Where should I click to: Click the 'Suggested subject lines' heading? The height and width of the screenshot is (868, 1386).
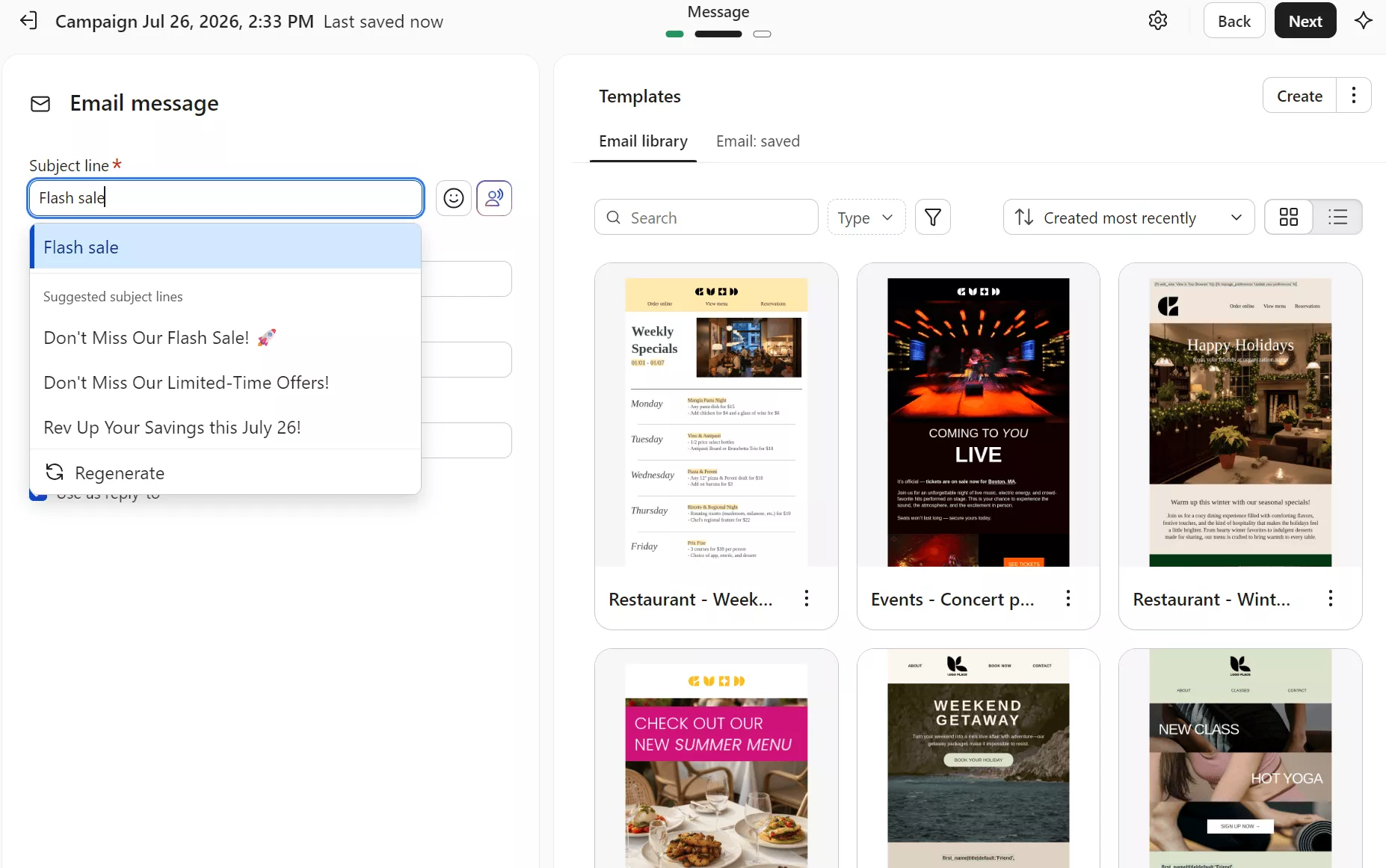113,297
